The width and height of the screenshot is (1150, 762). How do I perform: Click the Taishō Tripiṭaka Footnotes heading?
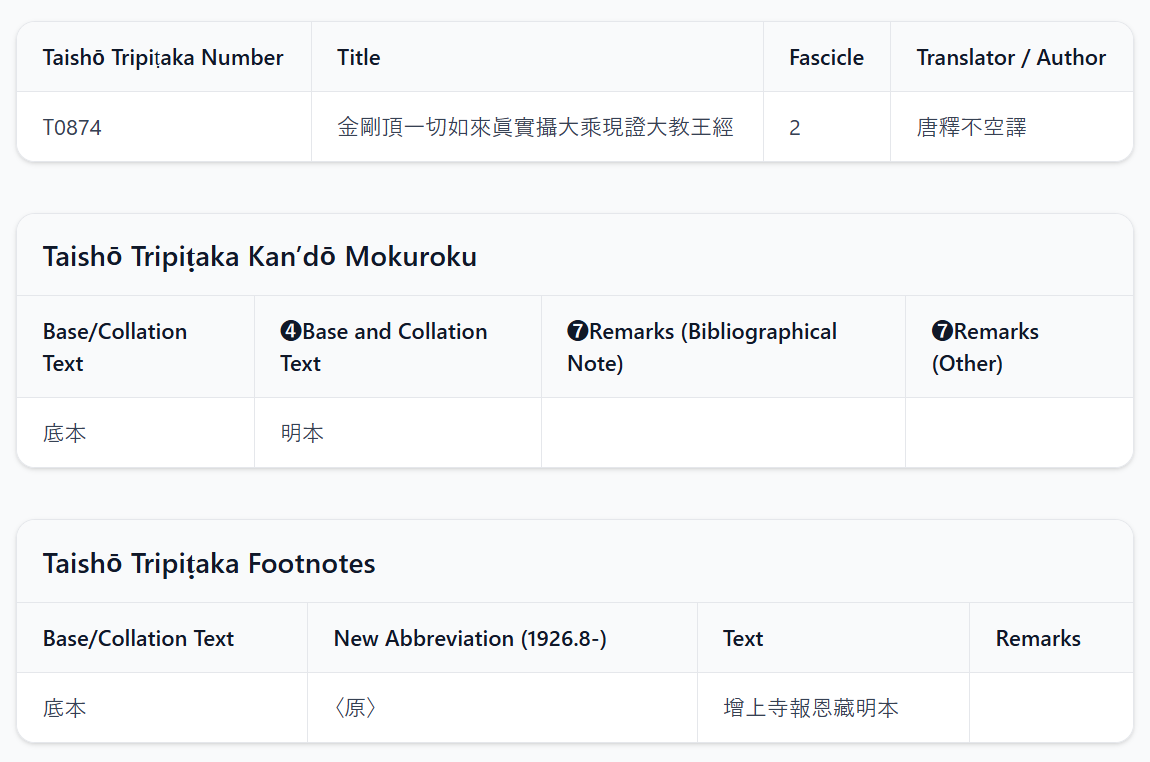(x=209, y=564)
